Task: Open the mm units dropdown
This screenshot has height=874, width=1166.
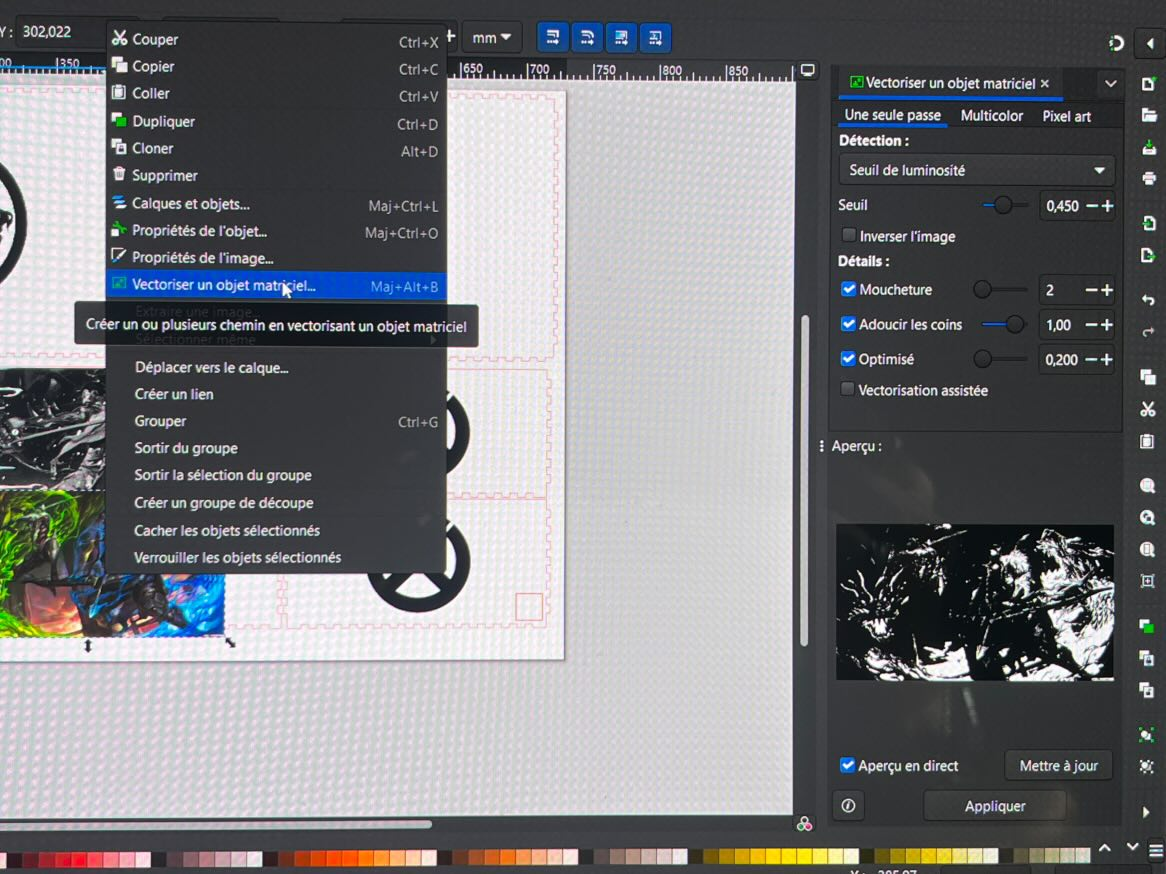Action: tap(491, 37)
